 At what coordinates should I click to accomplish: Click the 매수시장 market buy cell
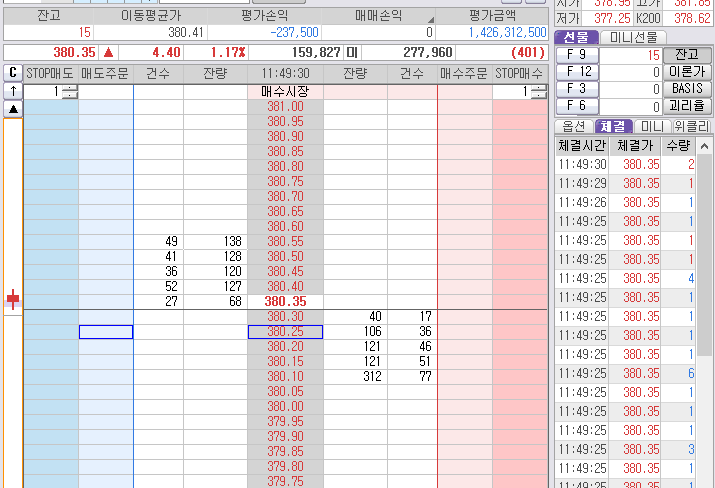(285, 92)
